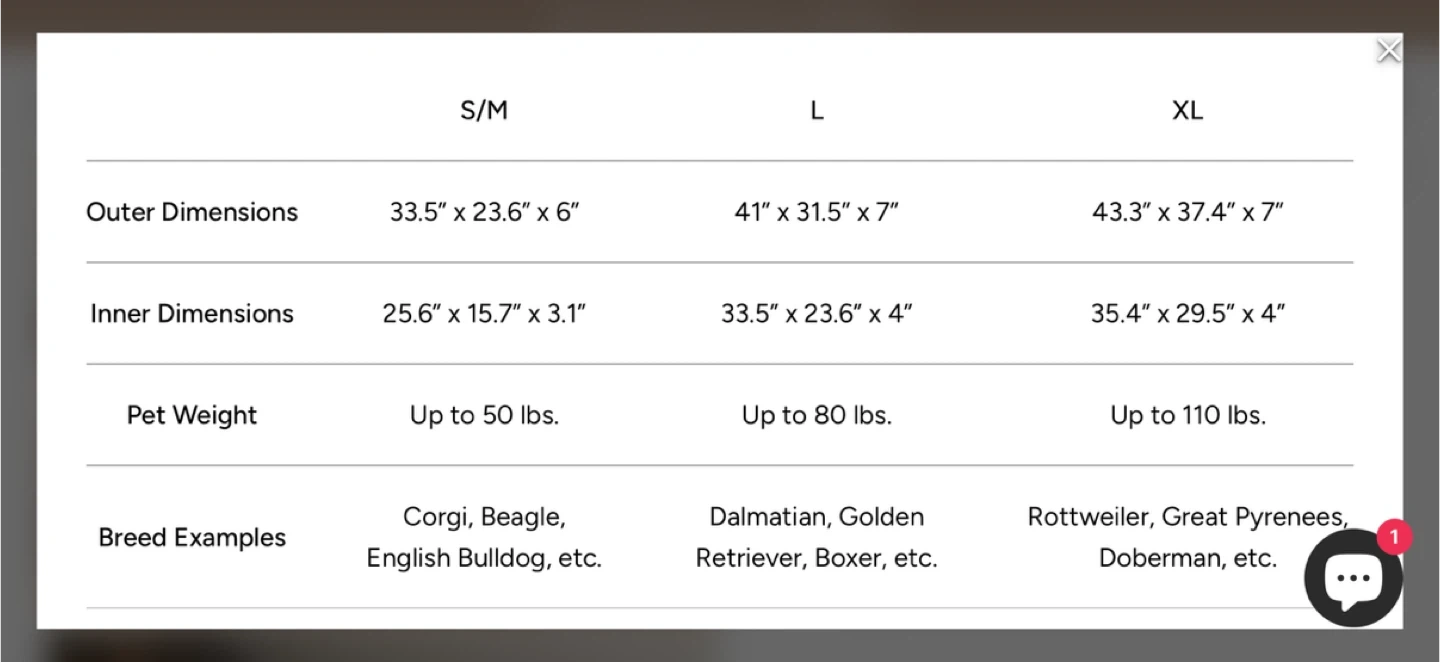Click the "Up to 80 lbs." cell

click(x=816, y=415)
